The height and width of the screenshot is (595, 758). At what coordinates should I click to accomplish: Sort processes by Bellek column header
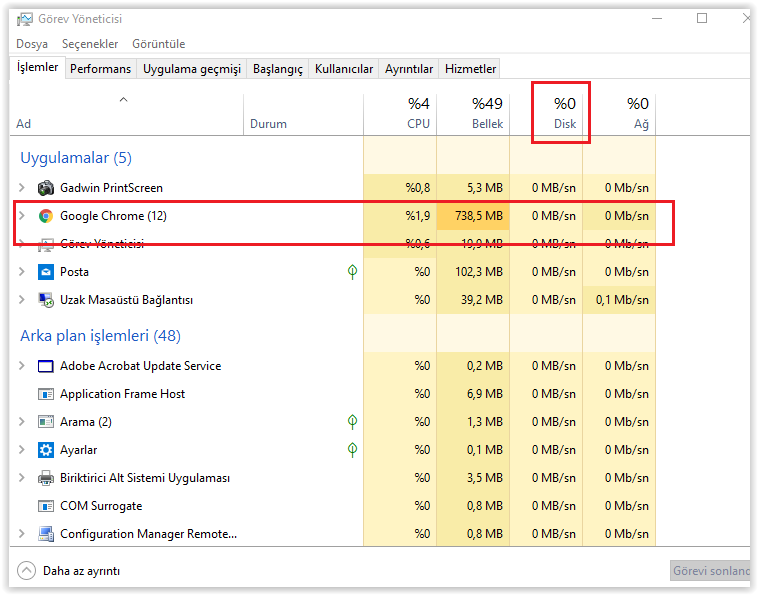(x=487, y=113)
